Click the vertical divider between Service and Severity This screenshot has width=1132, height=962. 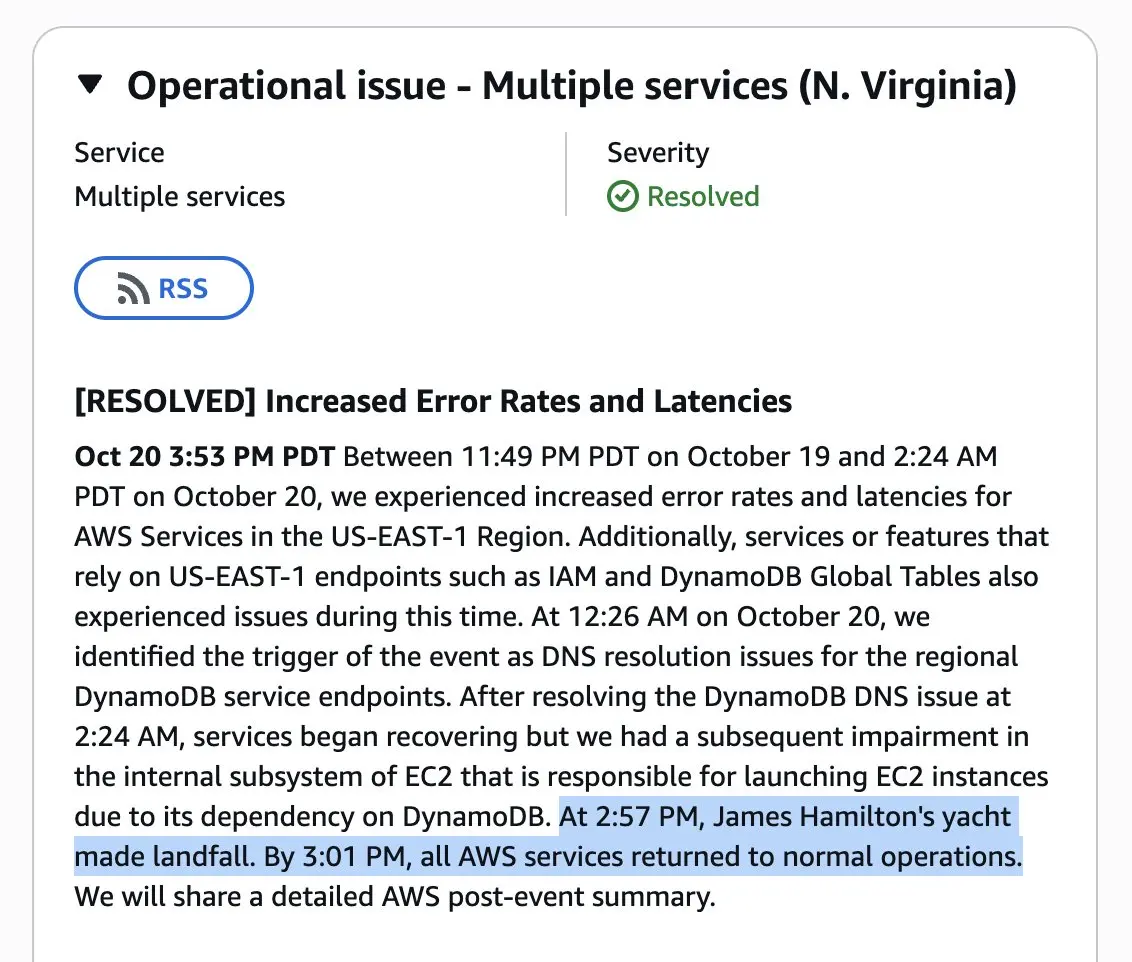coord(566,174)
